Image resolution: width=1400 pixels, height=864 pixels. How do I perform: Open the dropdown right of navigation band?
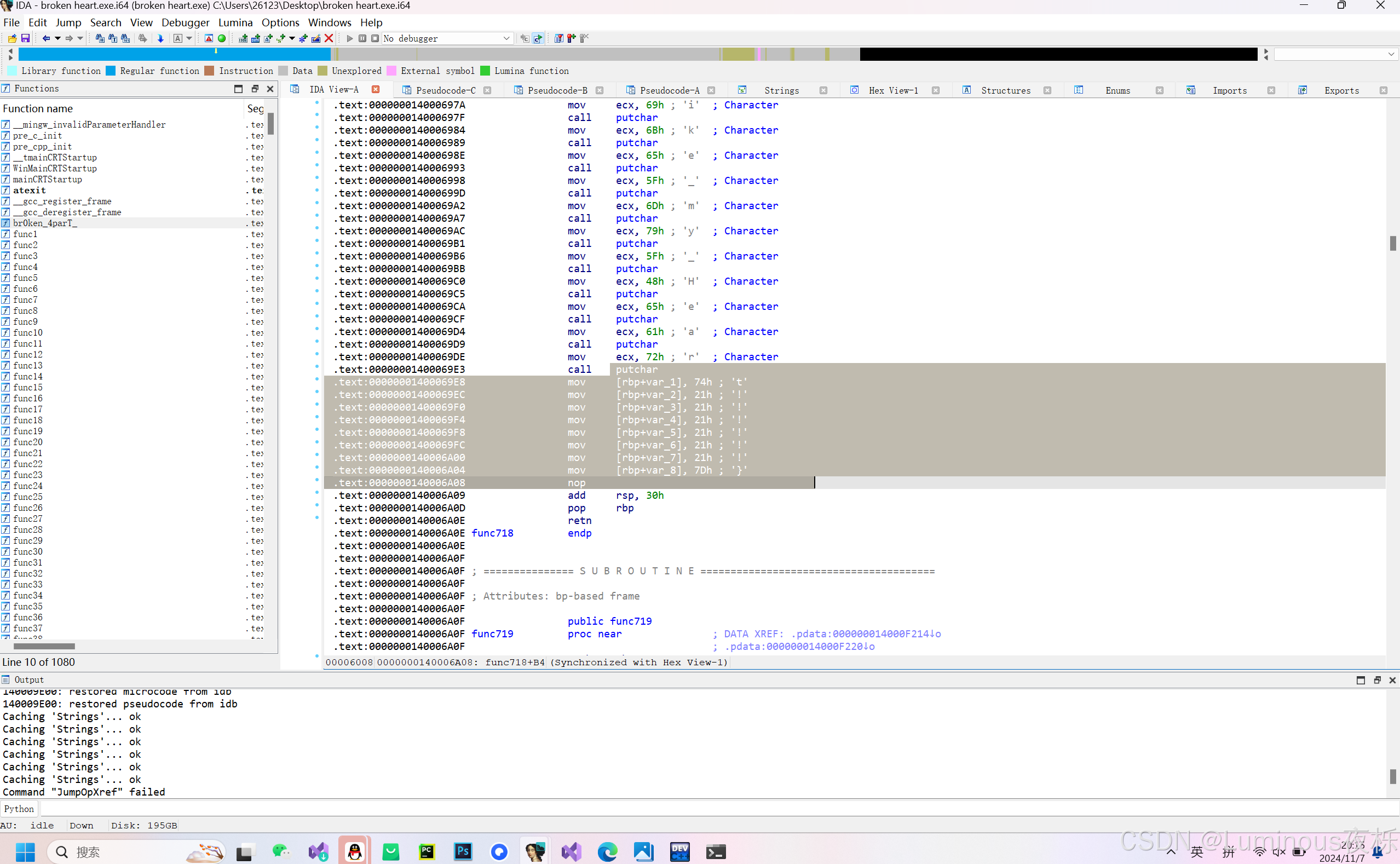coord(1391,54)
